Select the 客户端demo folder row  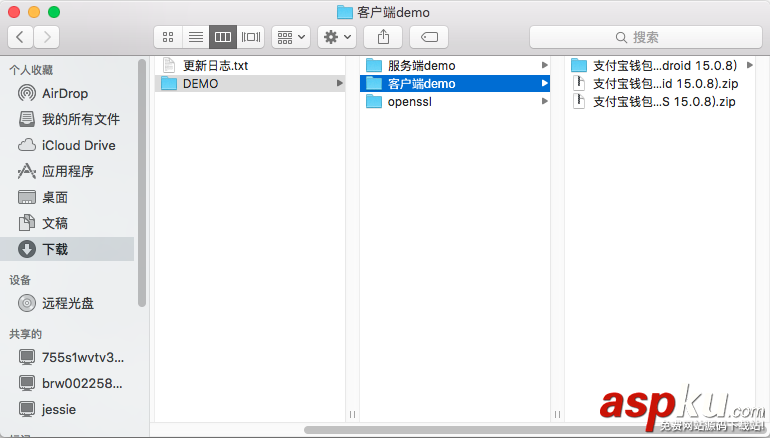coord(455,83)
